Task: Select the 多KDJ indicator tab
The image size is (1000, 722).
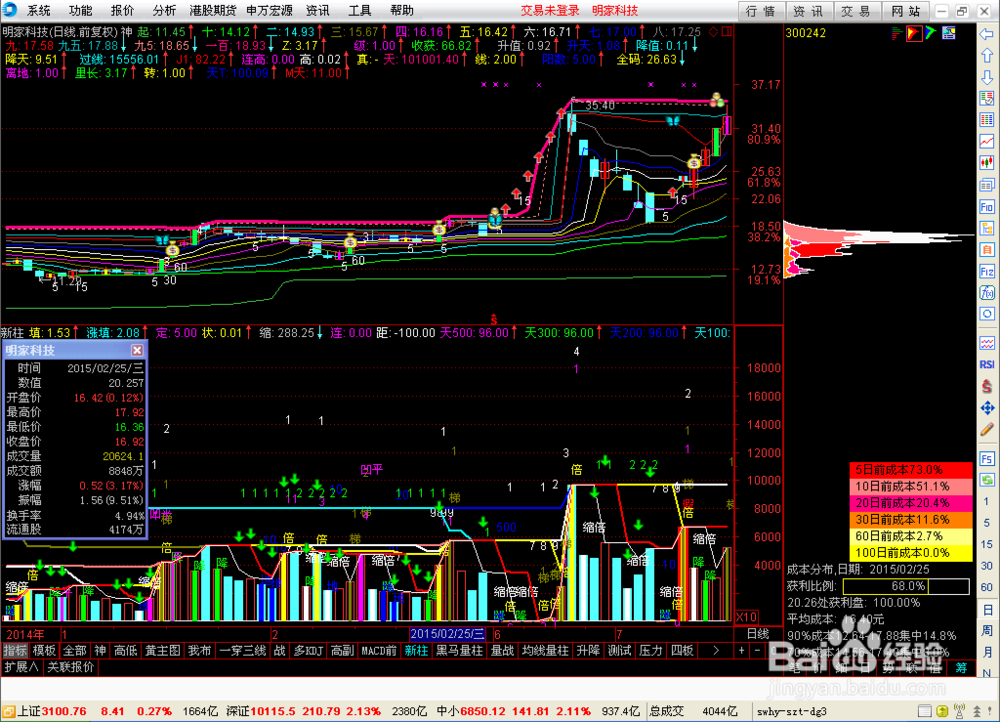Action: point(309,651)
